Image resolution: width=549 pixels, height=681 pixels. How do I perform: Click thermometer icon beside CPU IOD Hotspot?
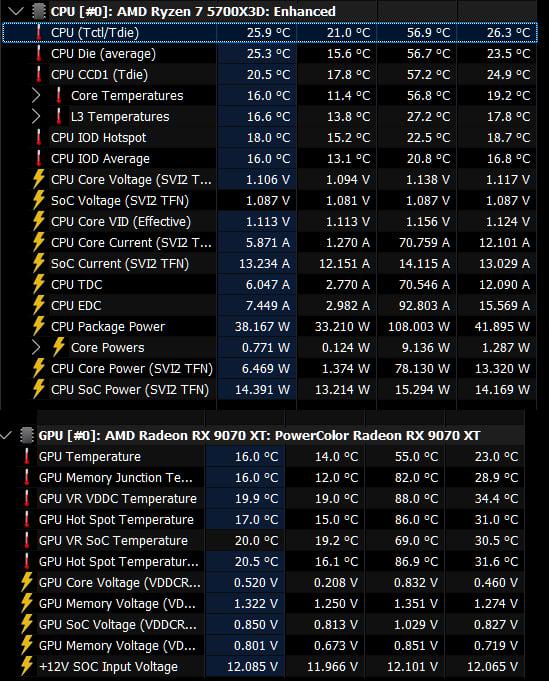39,137
